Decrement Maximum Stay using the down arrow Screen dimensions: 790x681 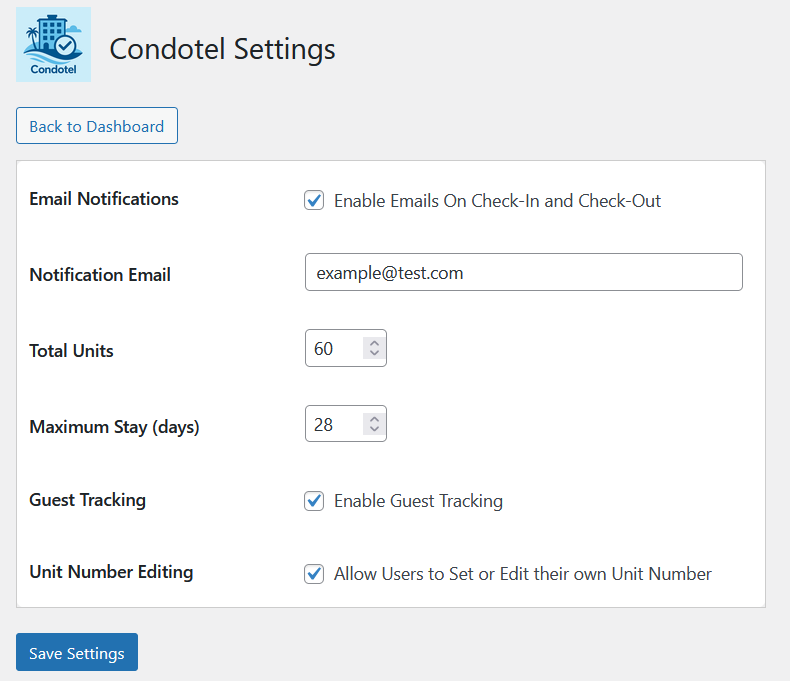(x=374, y=430)
